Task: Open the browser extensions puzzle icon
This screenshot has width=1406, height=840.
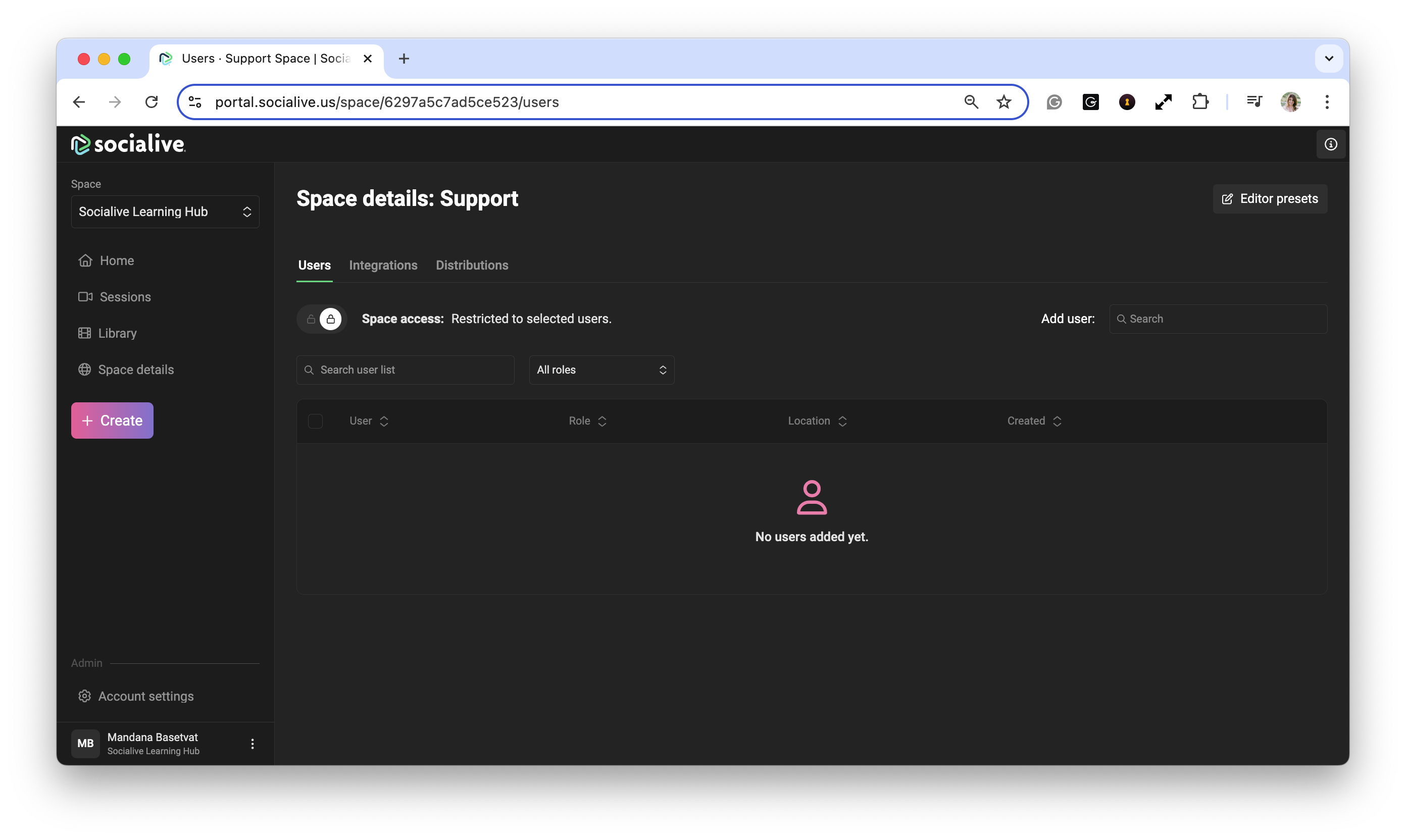Action: (x=1200, y=102)
